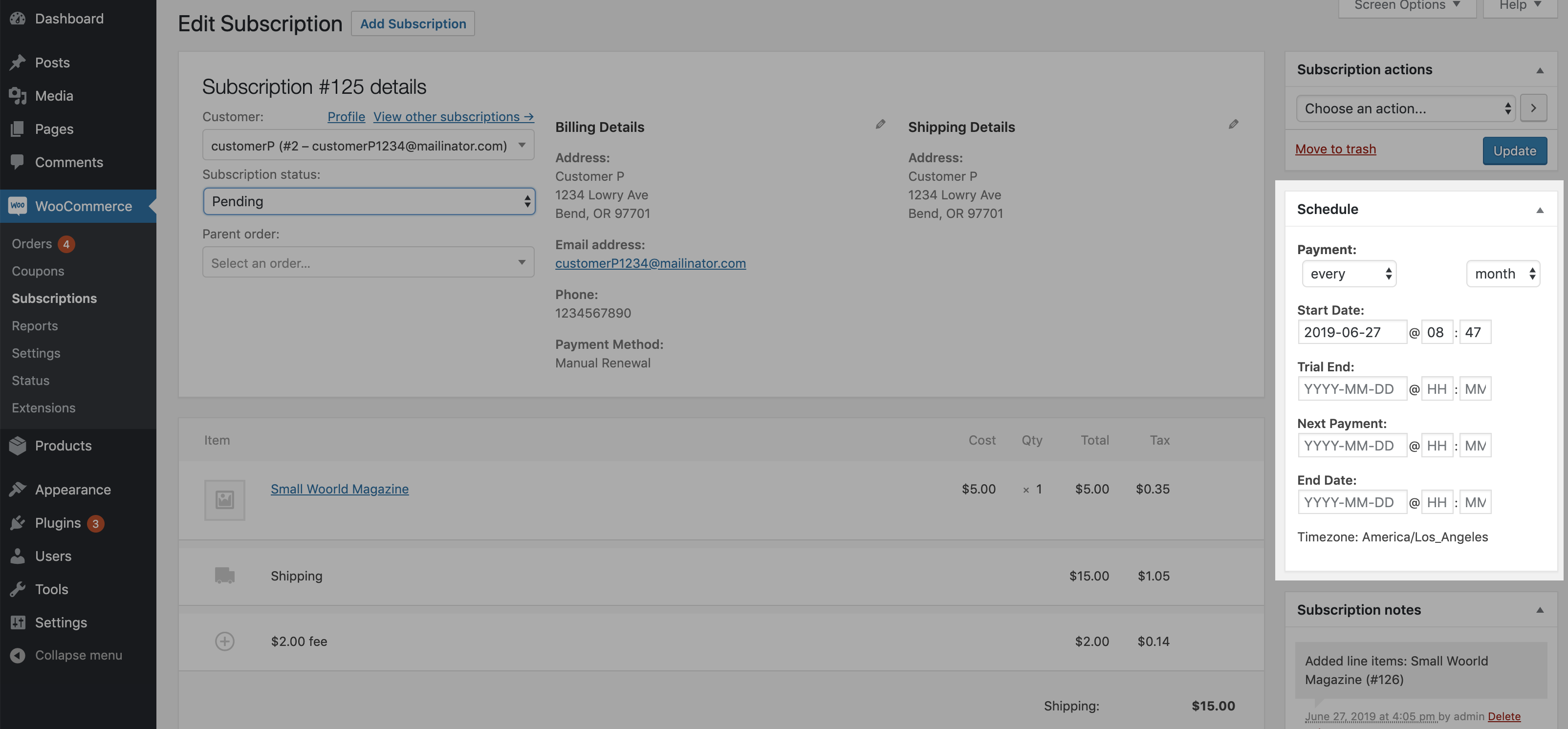Click the pencil icon to edit Shipping Details
The width and height of the screenshot is (1568, 729).
tap(1233, 124)
